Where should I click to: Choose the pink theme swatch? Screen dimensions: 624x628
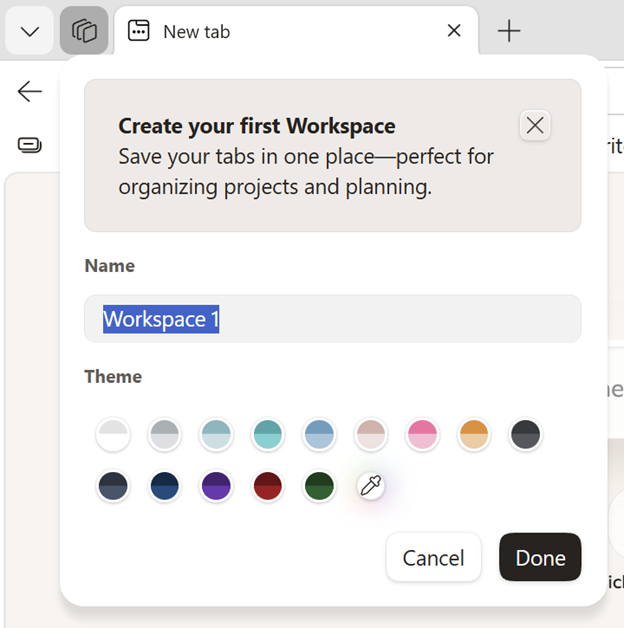pyautogui.click(x=422, y=435)
